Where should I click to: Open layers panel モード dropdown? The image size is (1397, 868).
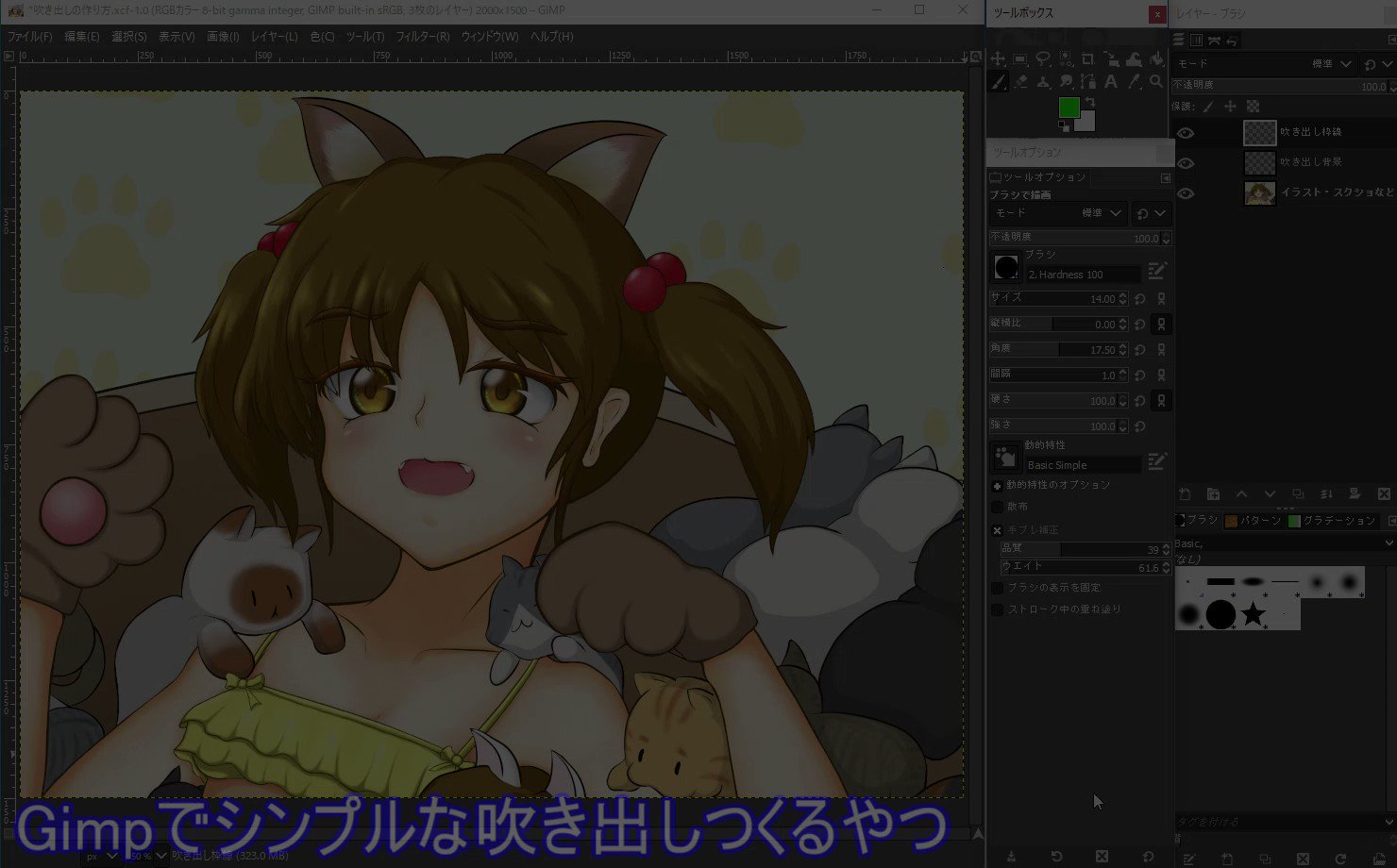click(1266, 64)
